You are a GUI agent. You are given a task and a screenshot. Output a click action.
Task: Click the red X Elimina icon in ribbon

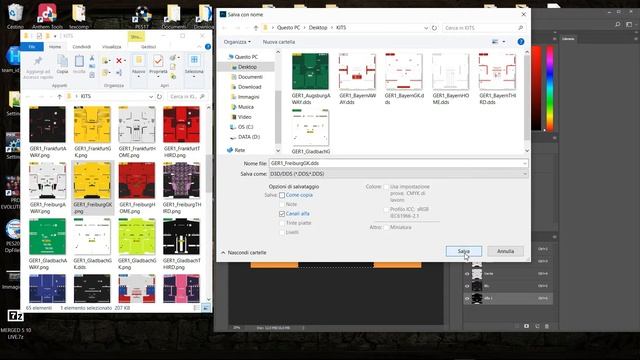(119, 61)
